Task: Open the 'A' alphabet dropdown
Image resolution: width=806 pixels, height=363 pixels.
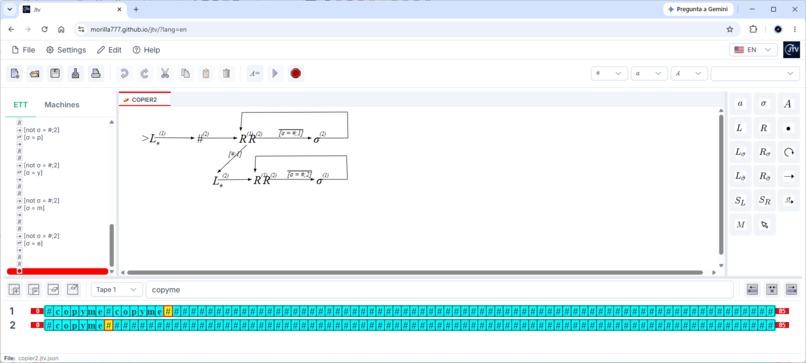Action: point(689,74)
